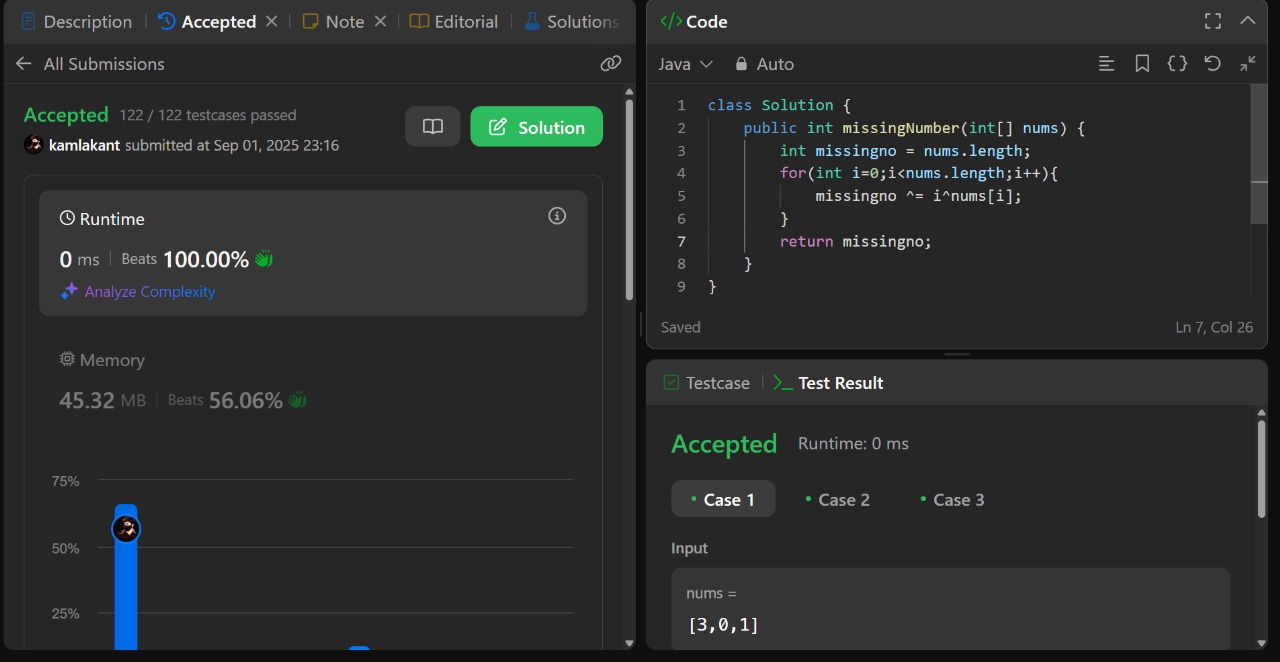Select the Case 3 testcase
Viewport: 1280px width, 662px height.
tap(952, 500)
